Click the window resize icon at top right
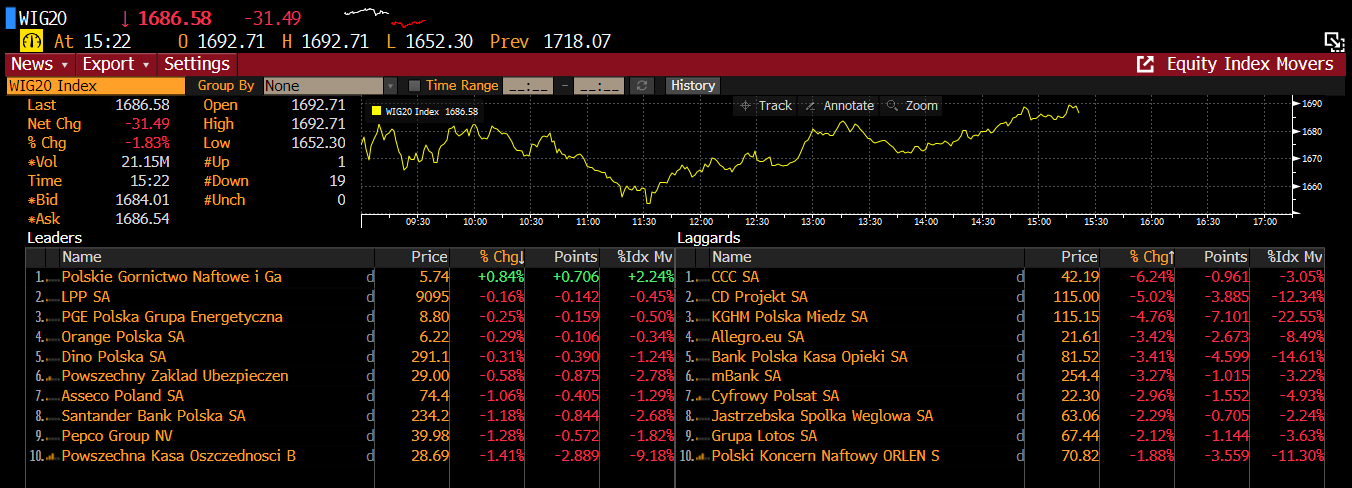The image size is (1352, 488). coord(1333,41)
